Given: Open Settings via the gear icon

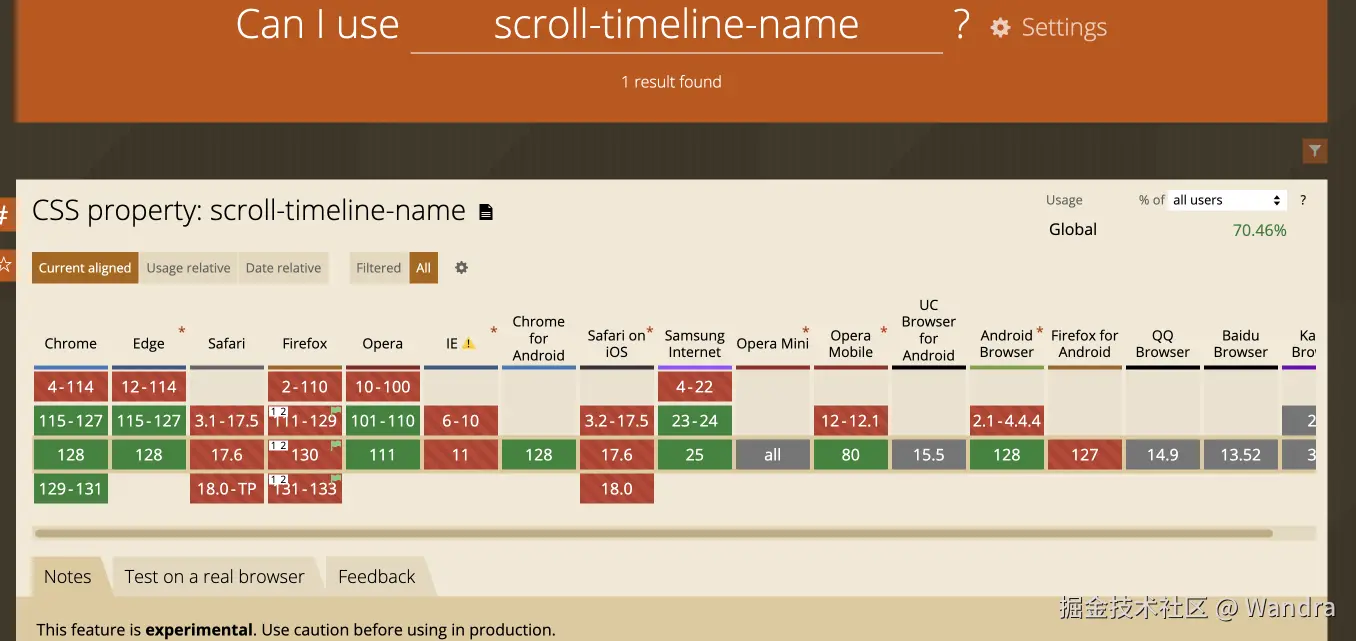Looking at the screenshot, I should coord(1000,28).
